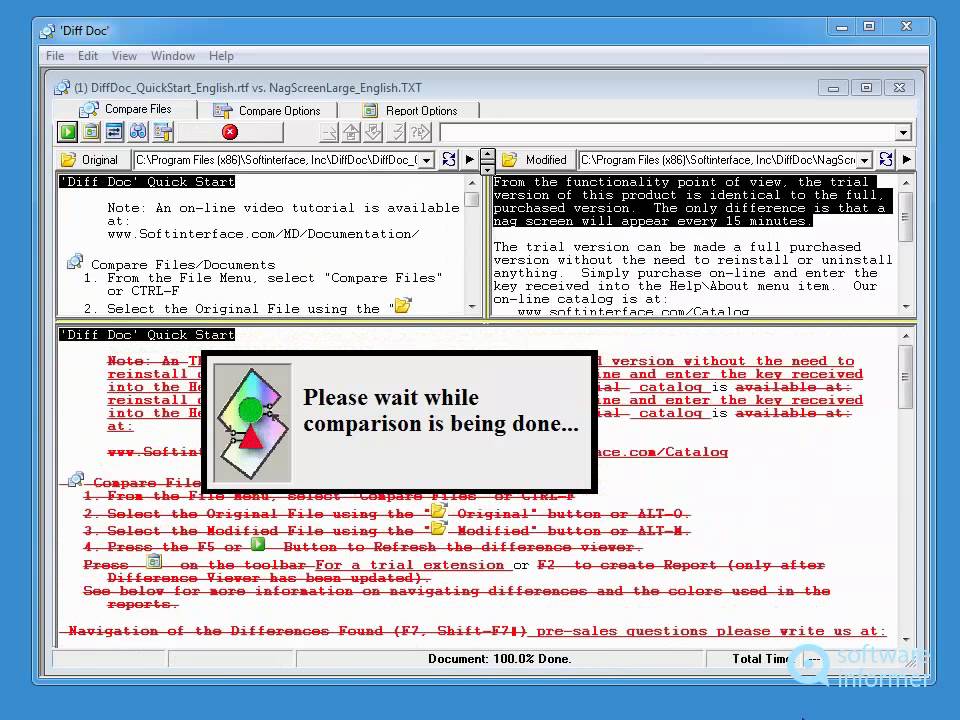Open the Help menu

(221, 56)
